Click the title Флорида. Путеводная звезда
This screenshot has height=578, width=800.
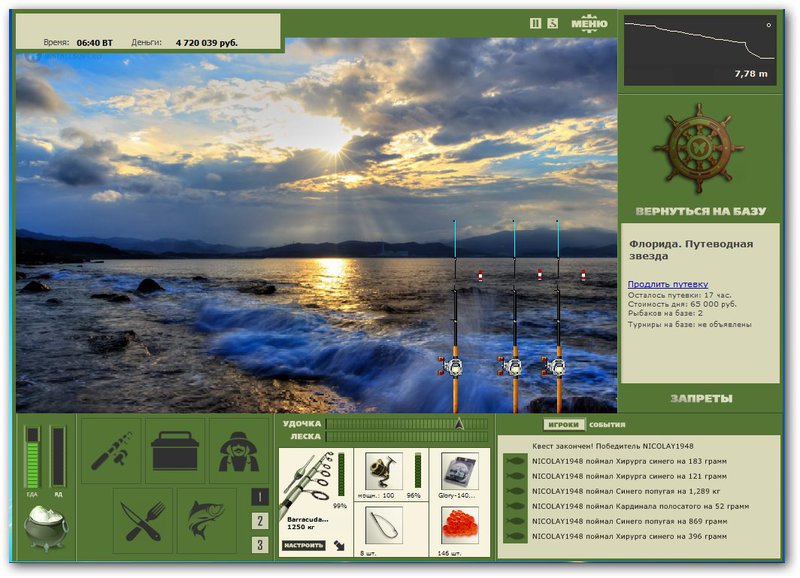[691, 249]
